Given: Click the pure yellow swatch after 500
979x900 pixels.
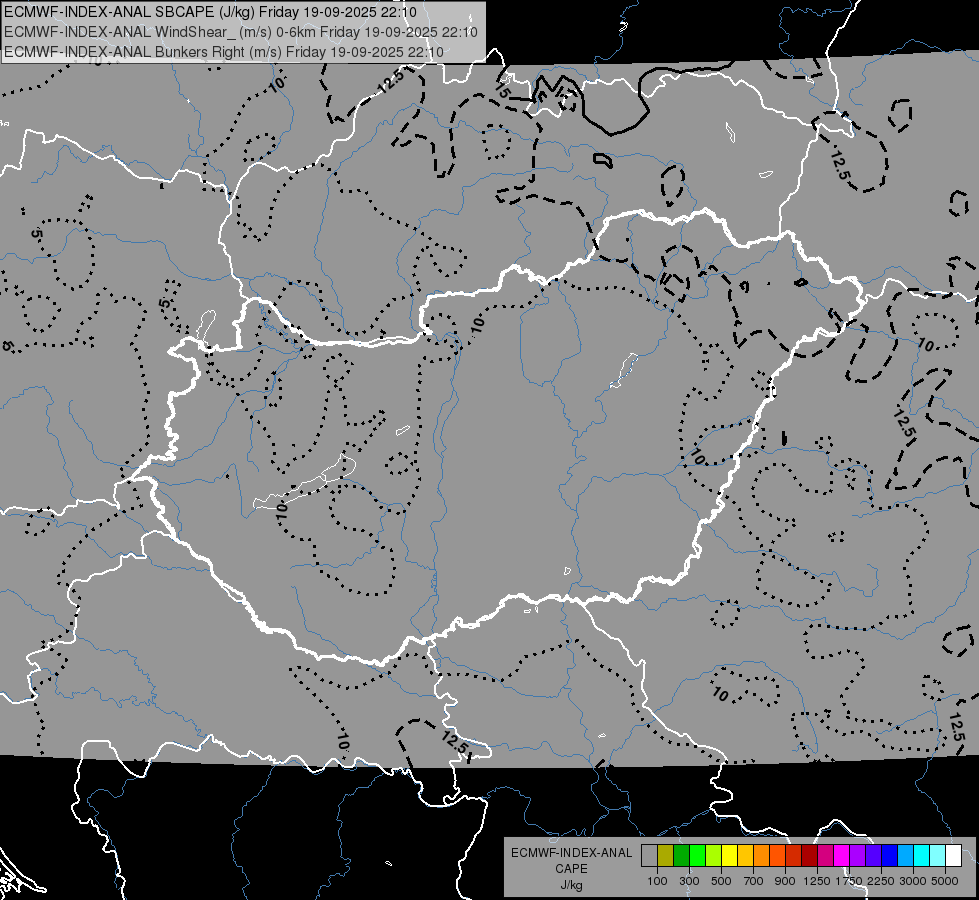Looking at the screenshot, I should click(729, 856).
